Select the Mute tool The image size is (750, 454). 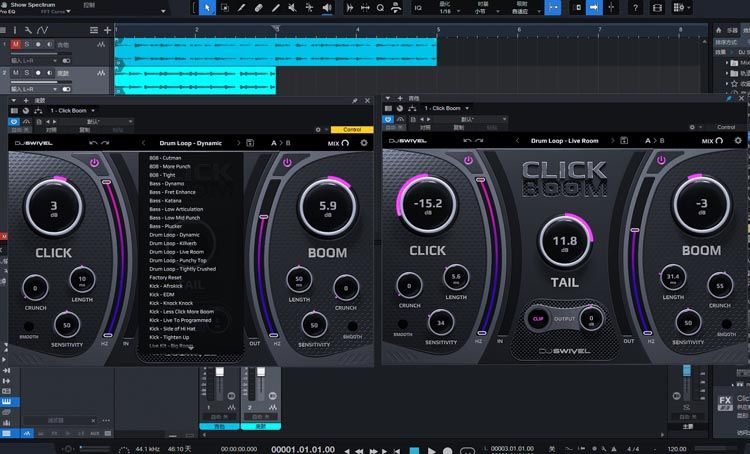[x=292, y=8]
